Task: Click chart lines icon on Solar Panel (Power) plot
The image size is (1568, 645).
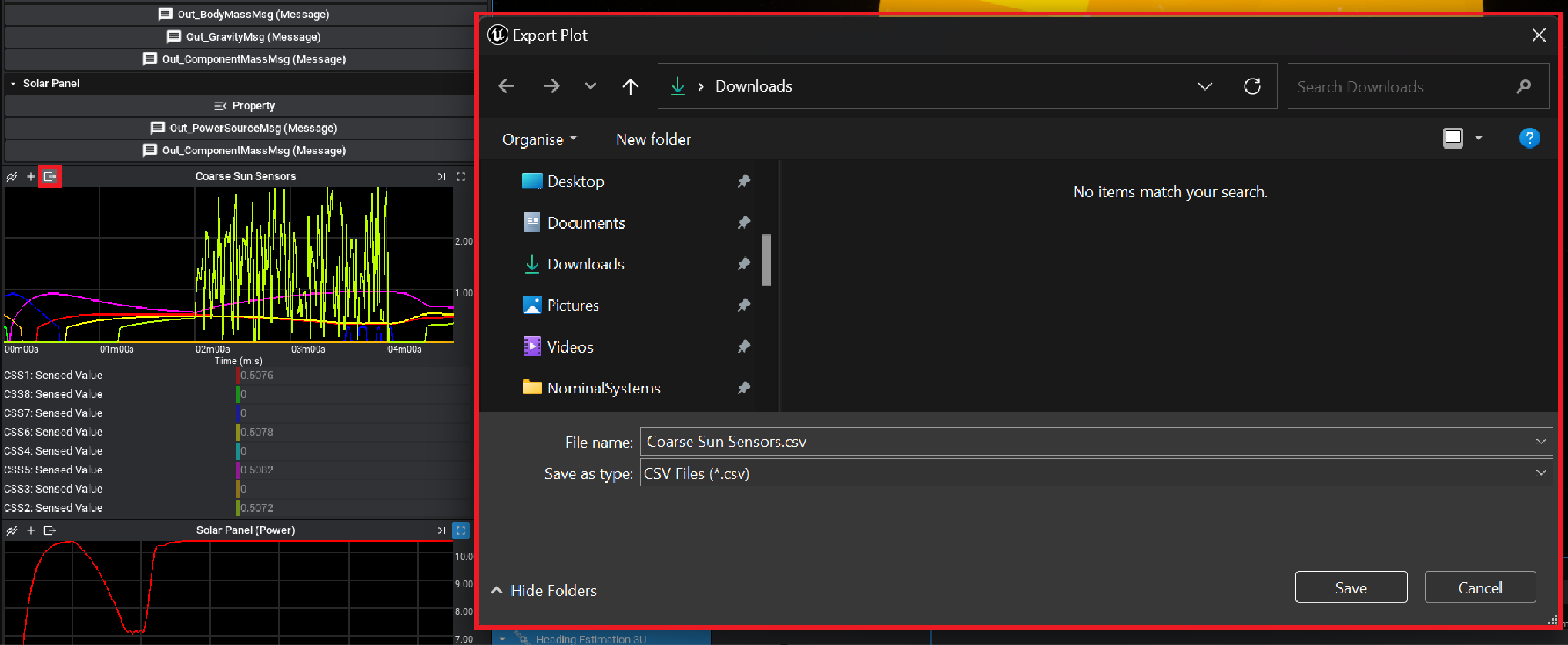Action: pos(12,530)
